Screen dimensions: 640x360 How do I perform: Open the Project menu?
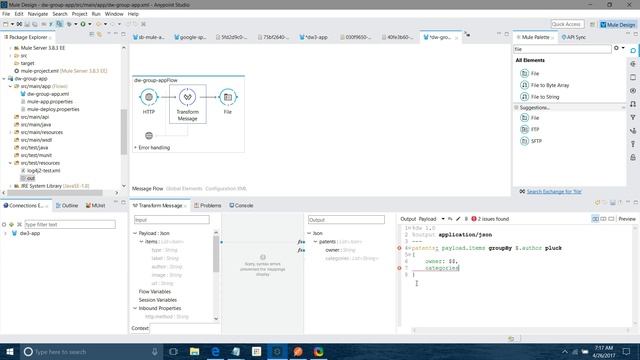(x=79, y=14)
